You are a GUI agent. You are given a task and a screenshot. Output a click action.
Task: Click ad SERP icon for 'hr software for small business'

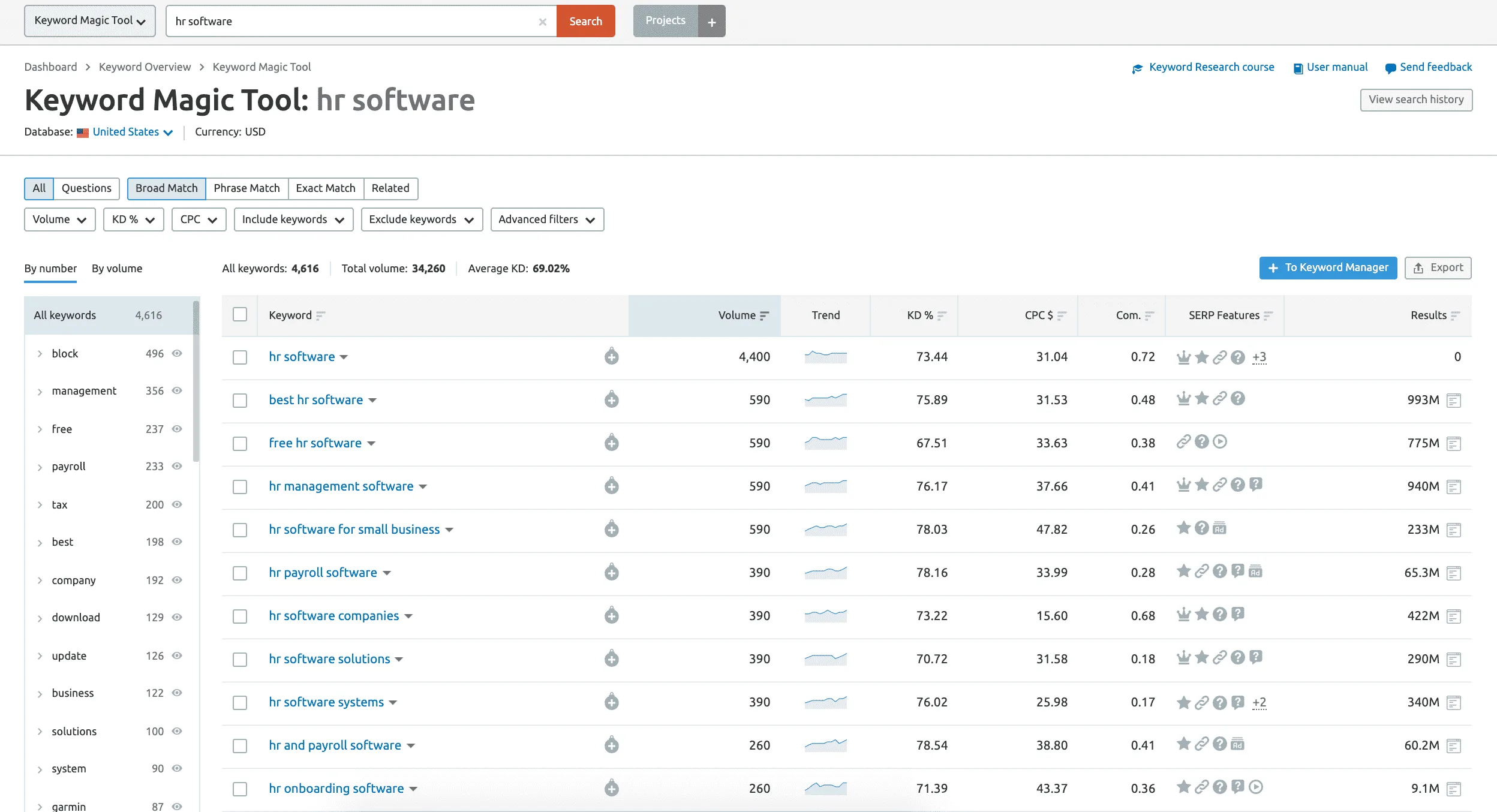coord(1219,528)
